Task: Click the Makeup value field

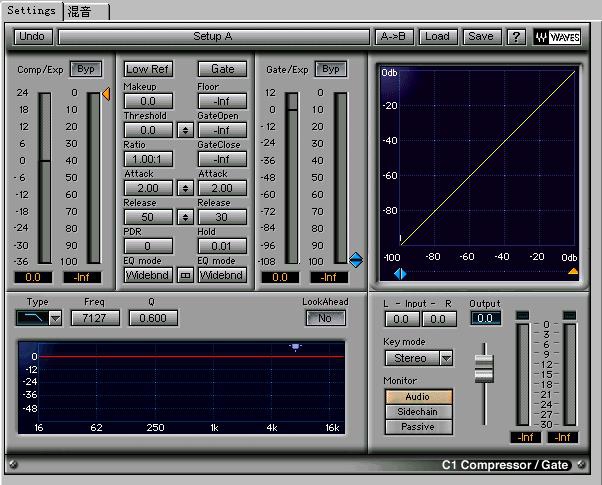Action: point(148,101)
